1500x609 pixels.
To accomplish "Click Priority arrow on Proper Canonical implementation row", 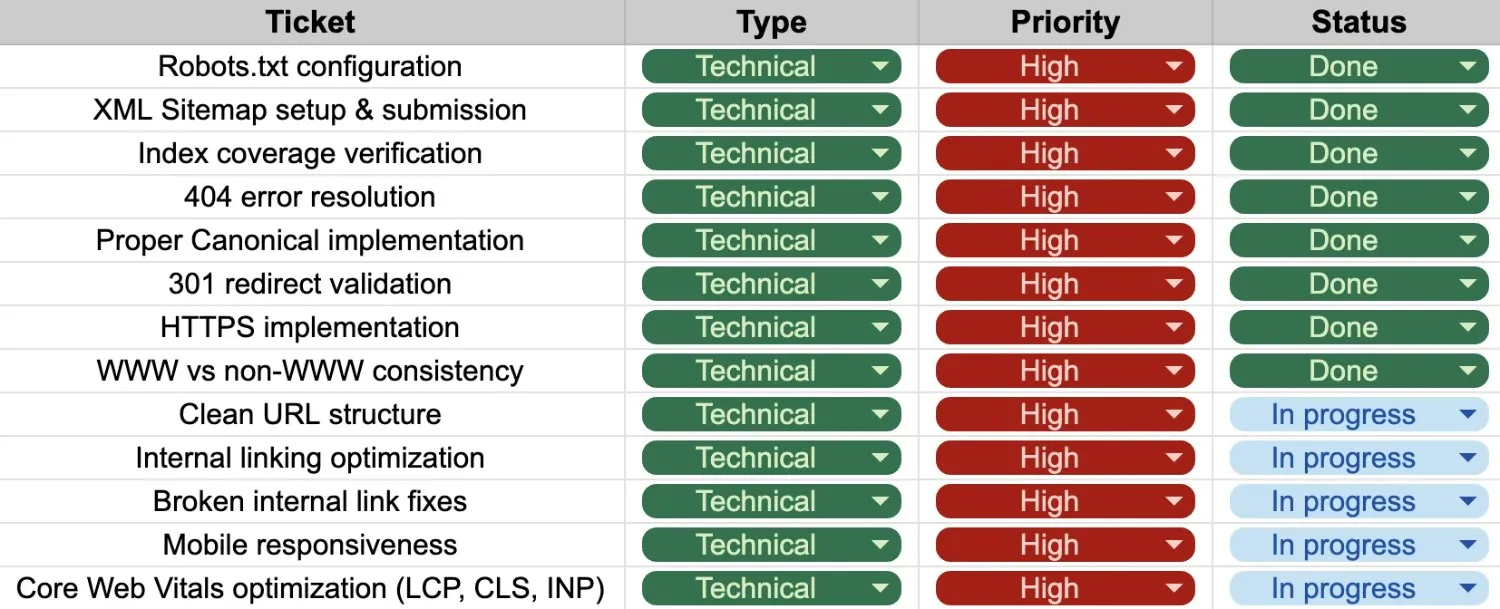I will coord(1174,241).
